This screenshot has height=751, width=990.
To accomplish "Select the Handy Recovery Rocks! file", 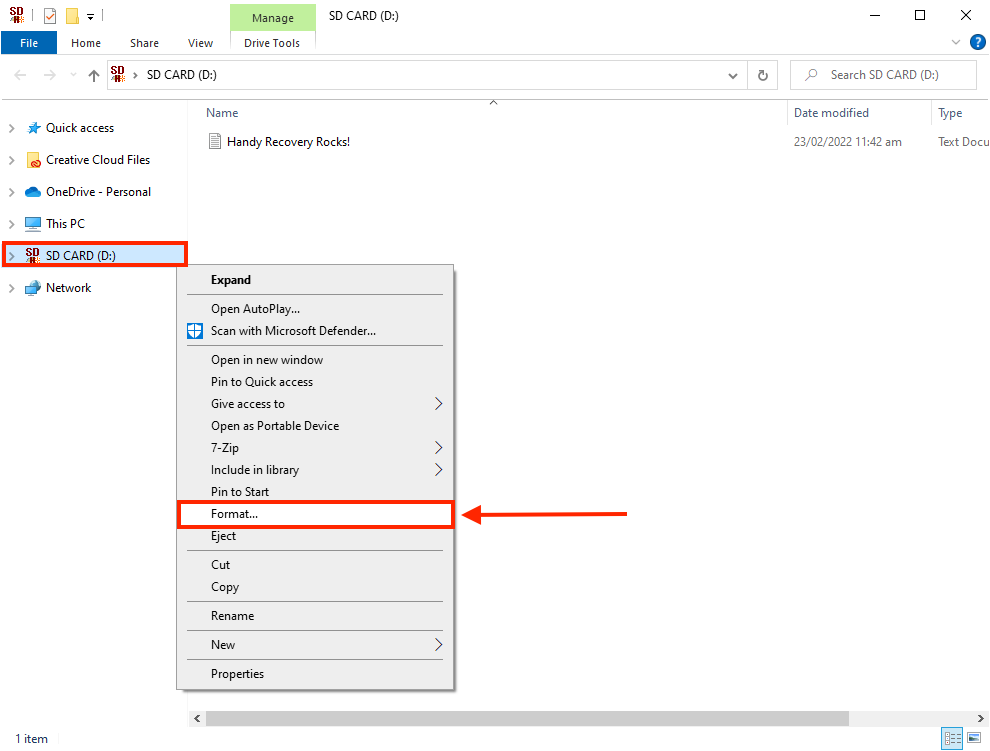I will click(288, 142).
